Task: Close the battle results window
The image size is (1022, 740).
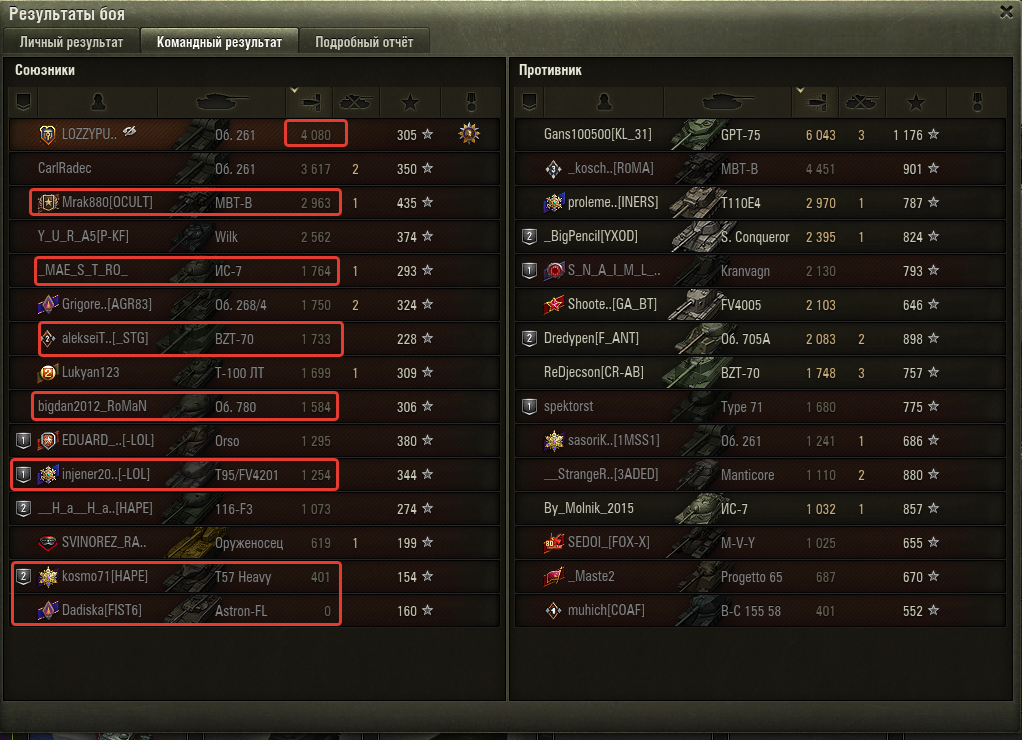Action: pos(1006,12)
